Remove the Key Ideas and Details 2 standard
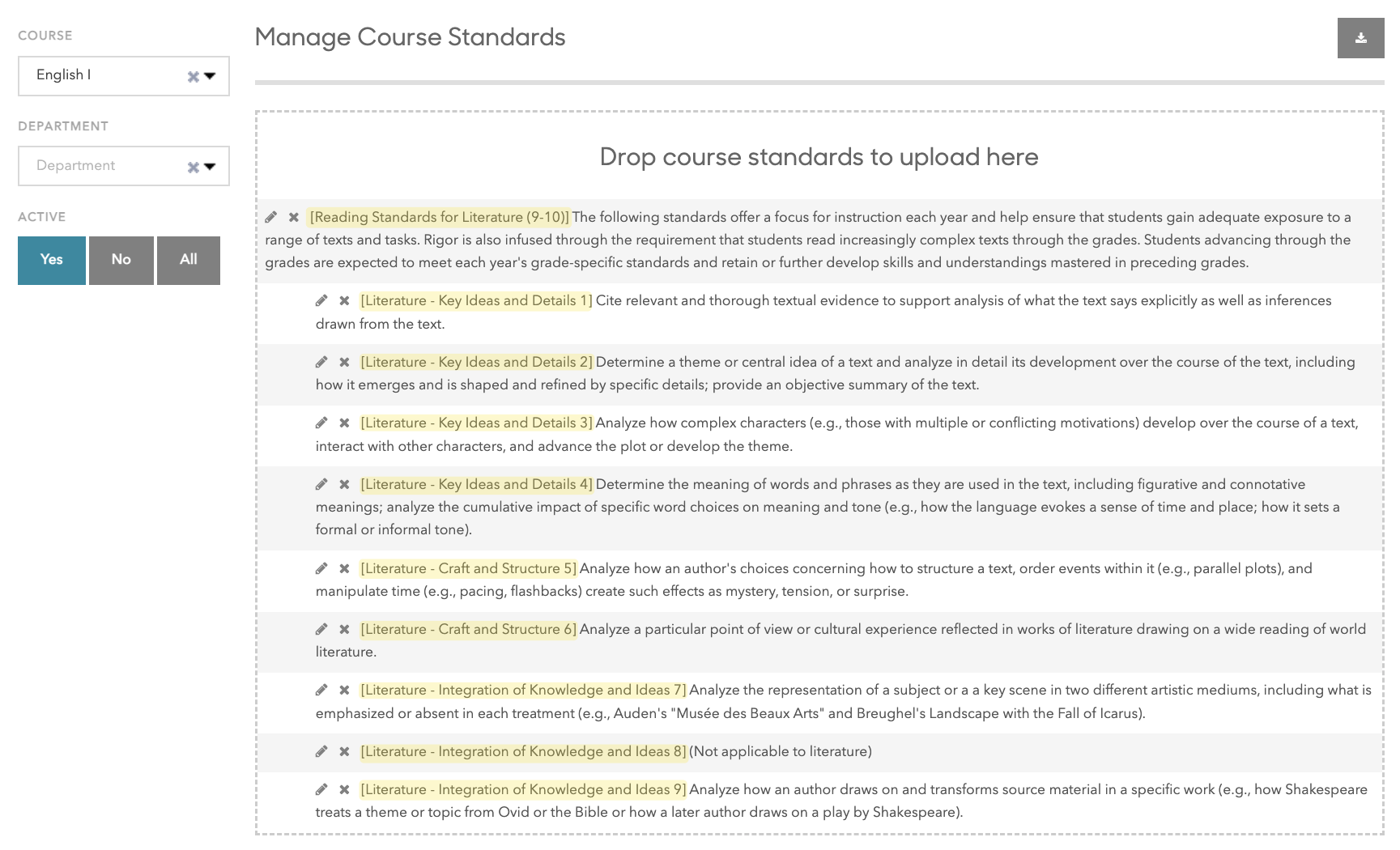The image size is (1400, 850). point(344,362)
